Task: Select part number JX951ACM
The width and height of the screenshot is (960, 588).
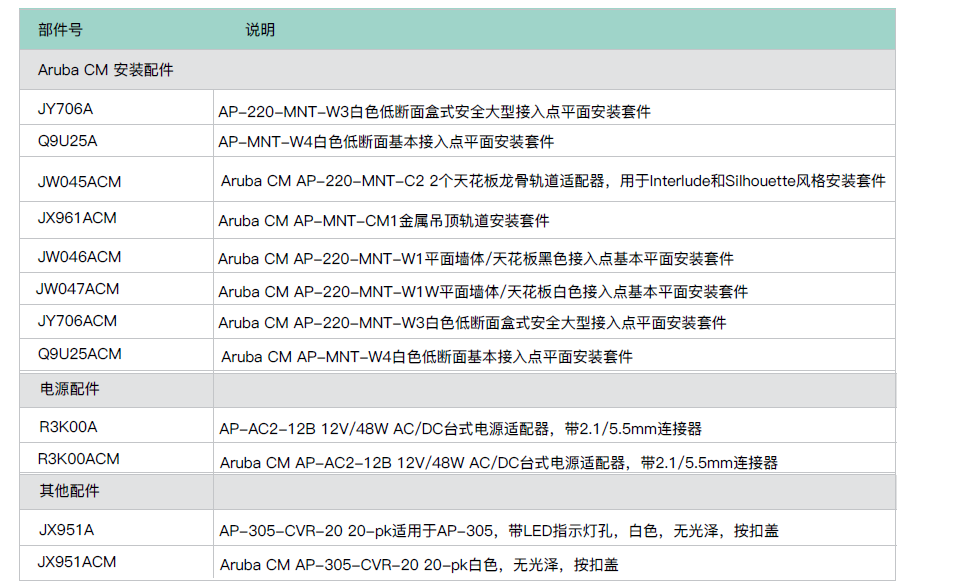Action: pyautogui.click(x=77, y=562)
